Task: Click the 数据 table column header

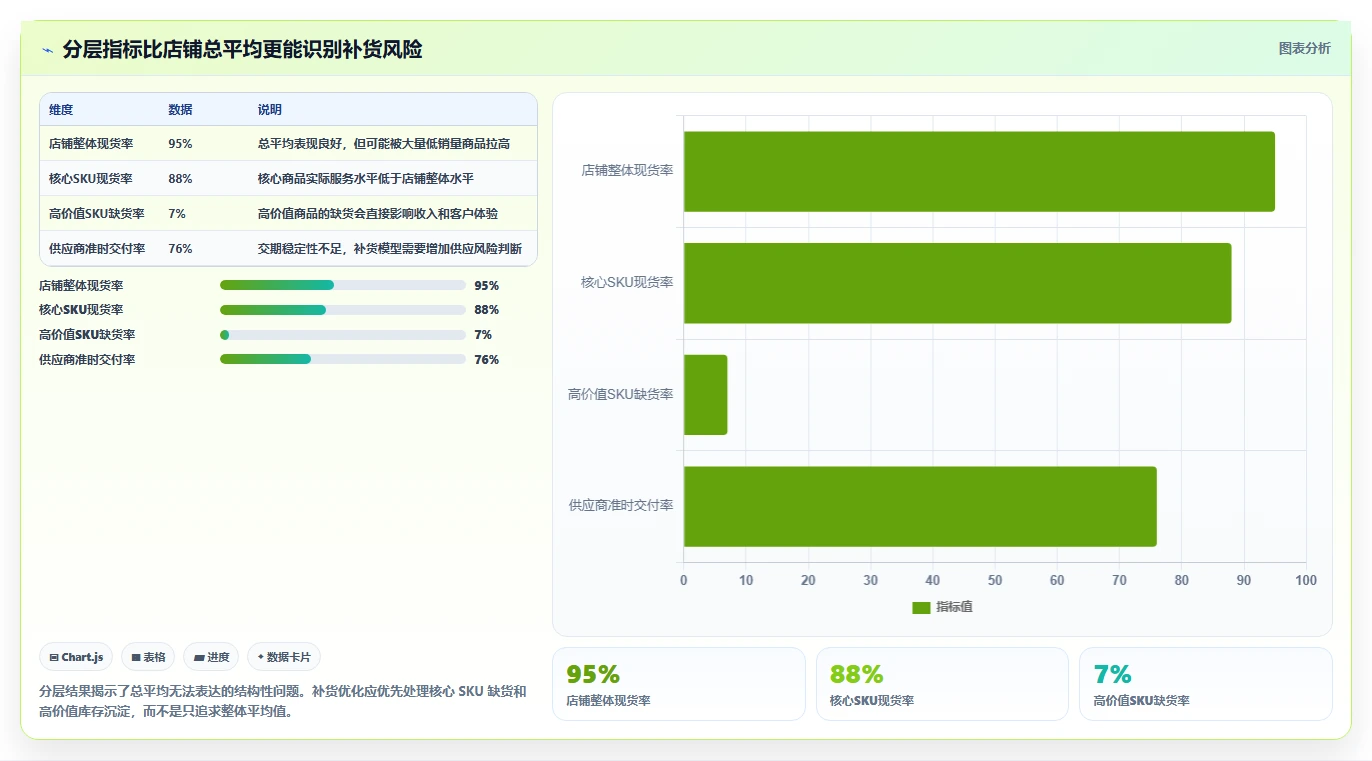Action: coord(180,110)
